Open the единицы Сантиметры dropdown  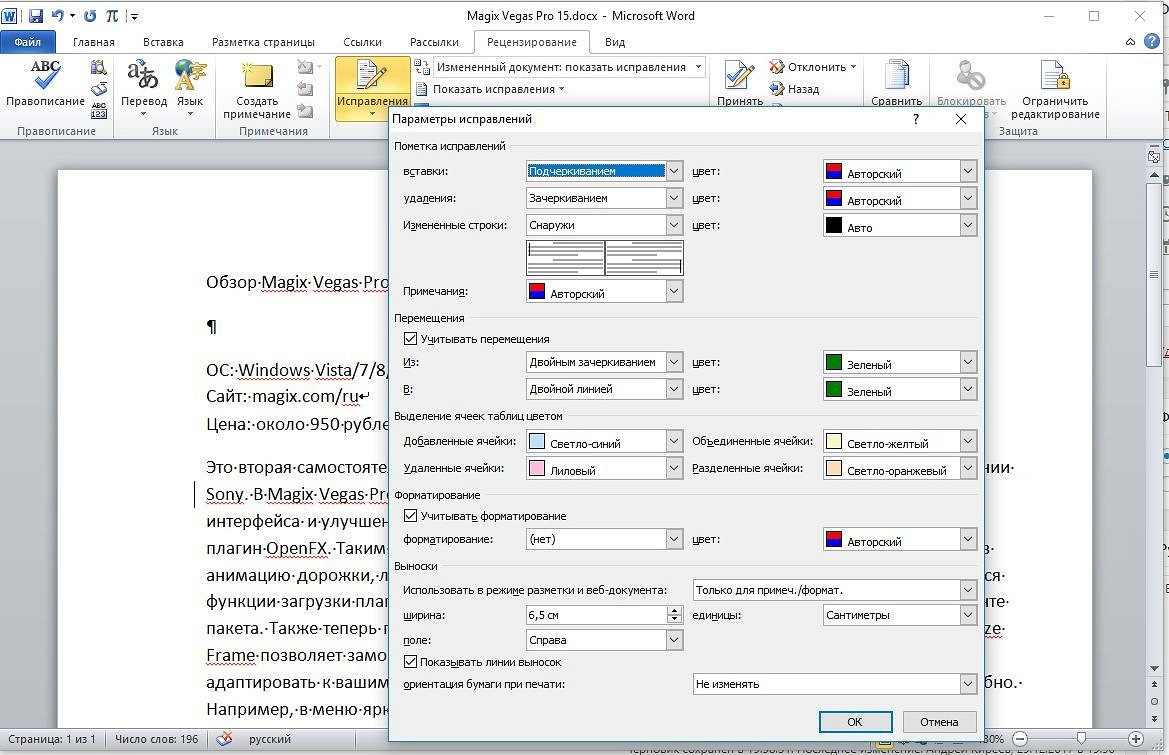(899, 615)
